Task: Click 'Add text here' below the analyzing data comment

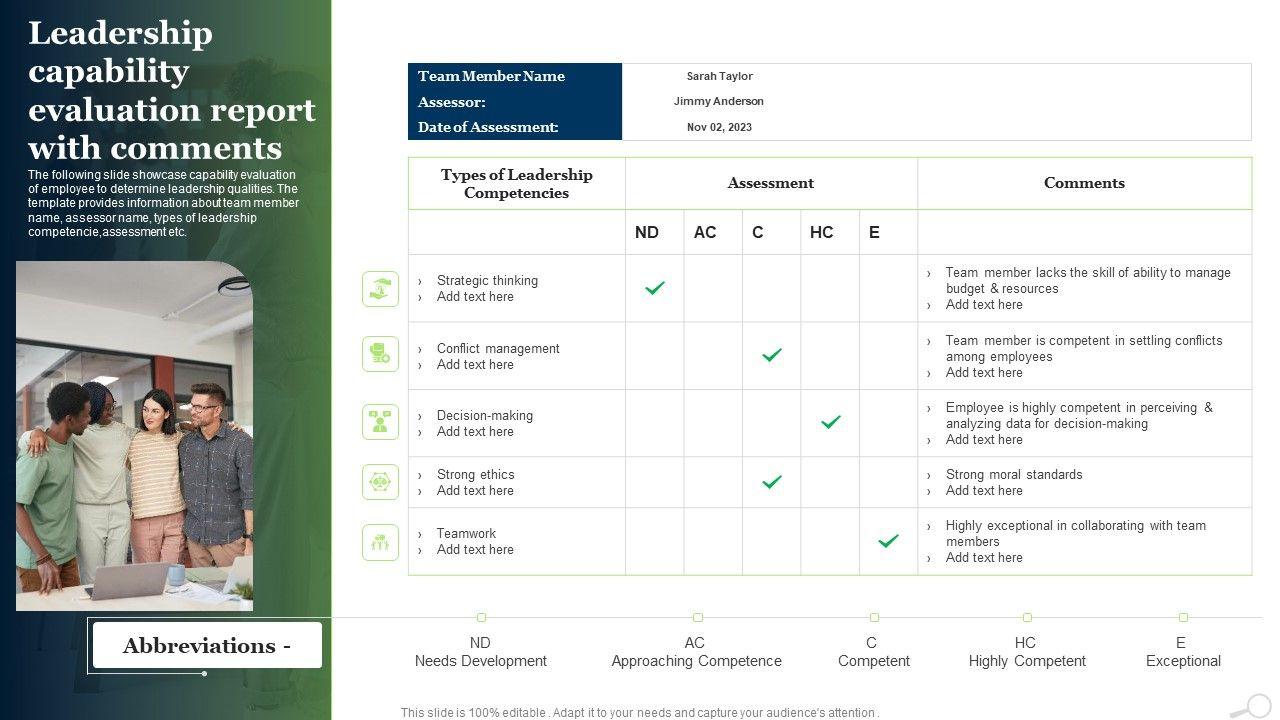Action: coord(984,439)
